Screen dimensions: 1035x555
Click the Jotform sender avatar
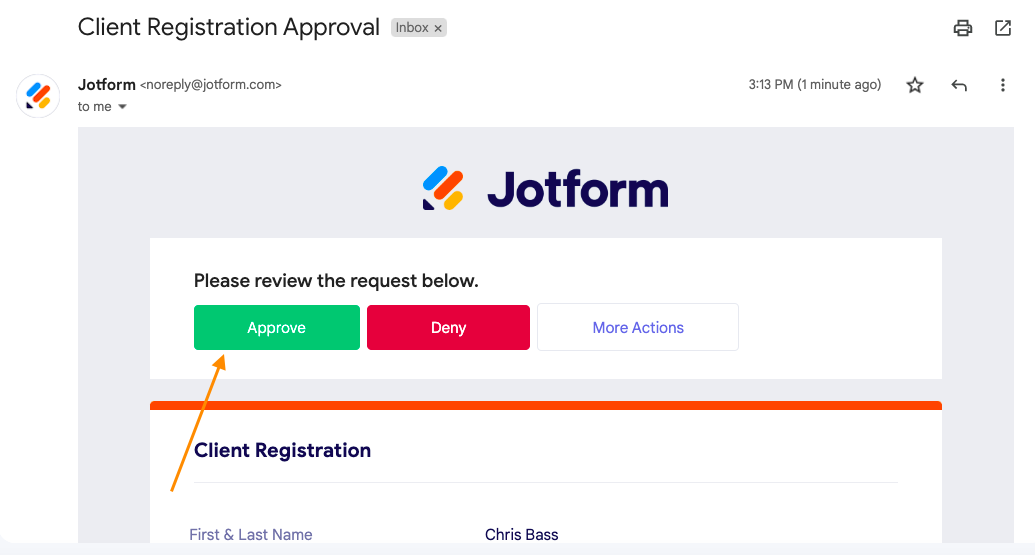(38, 96)
